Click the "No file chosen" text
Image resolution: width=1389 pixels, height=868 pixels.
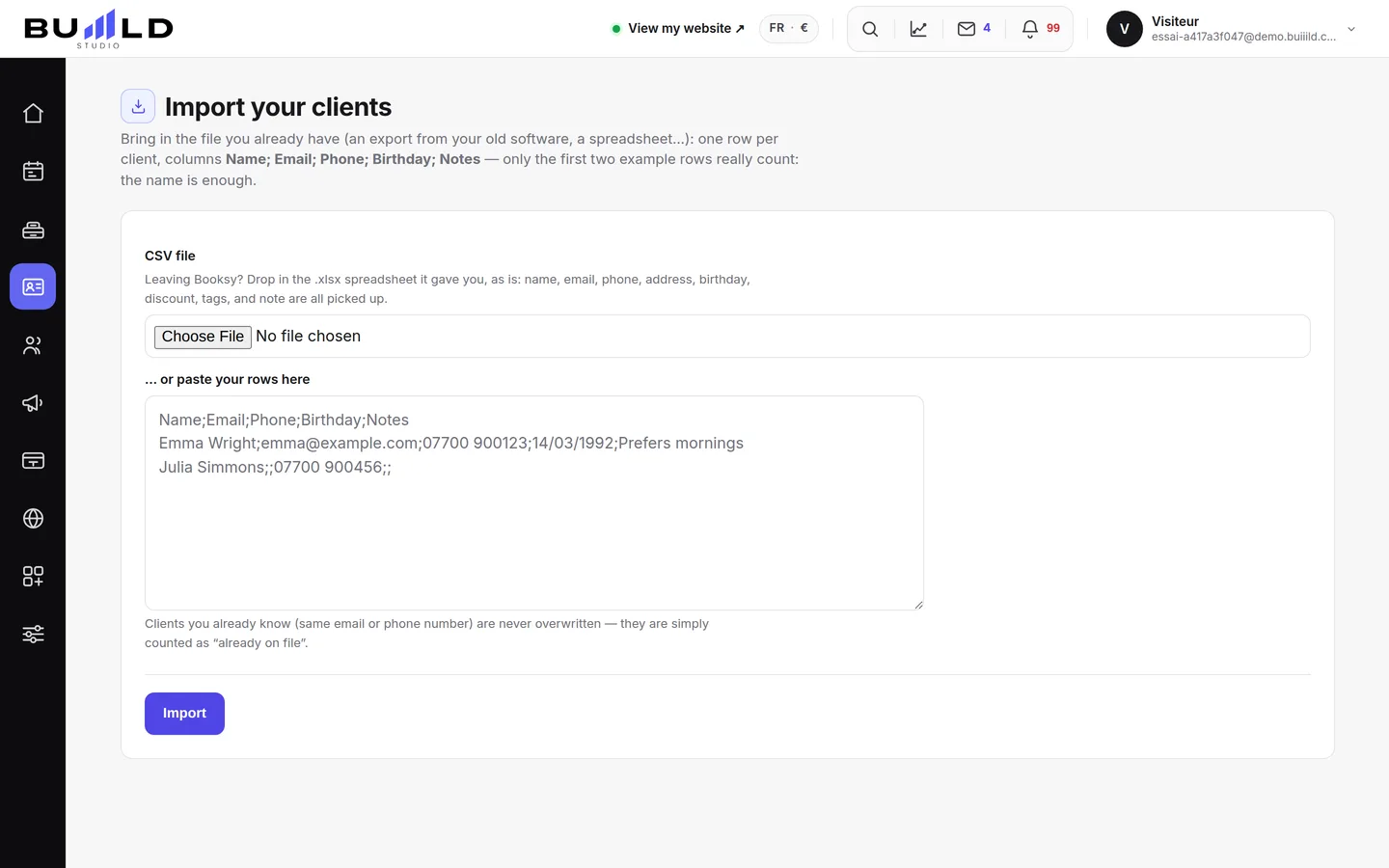coord(309,337)
